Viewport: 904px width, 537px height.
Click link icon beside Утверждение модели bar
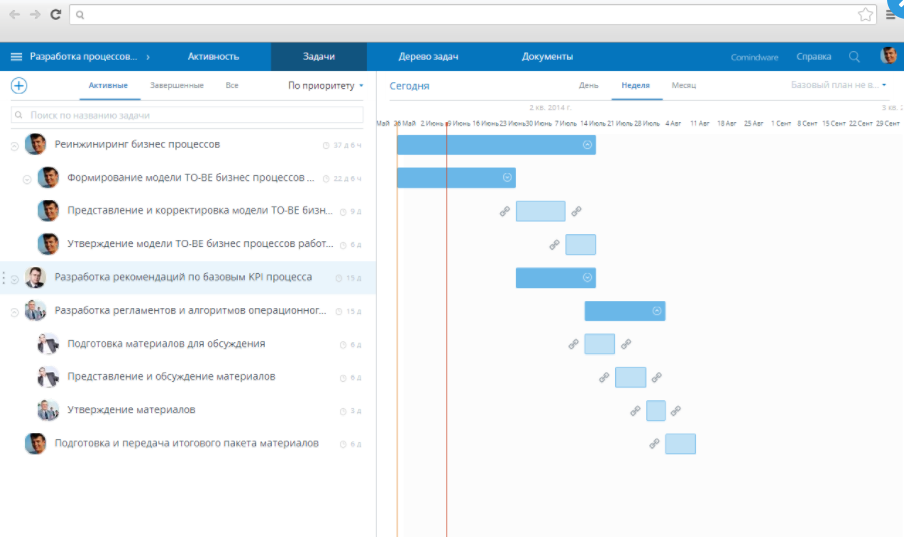click(x=554, y=245)
